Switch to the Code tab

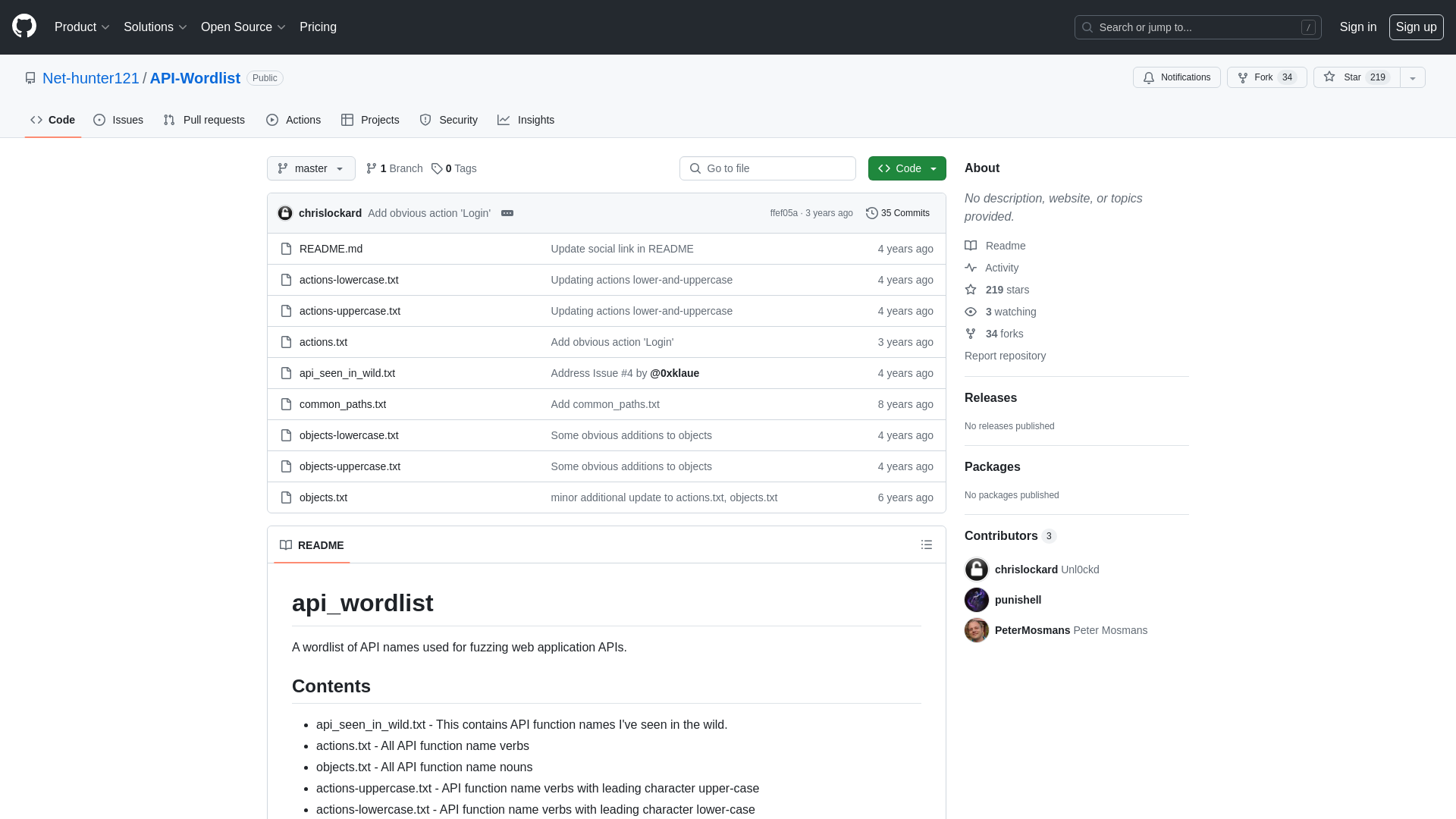click(x=53, y=120)
